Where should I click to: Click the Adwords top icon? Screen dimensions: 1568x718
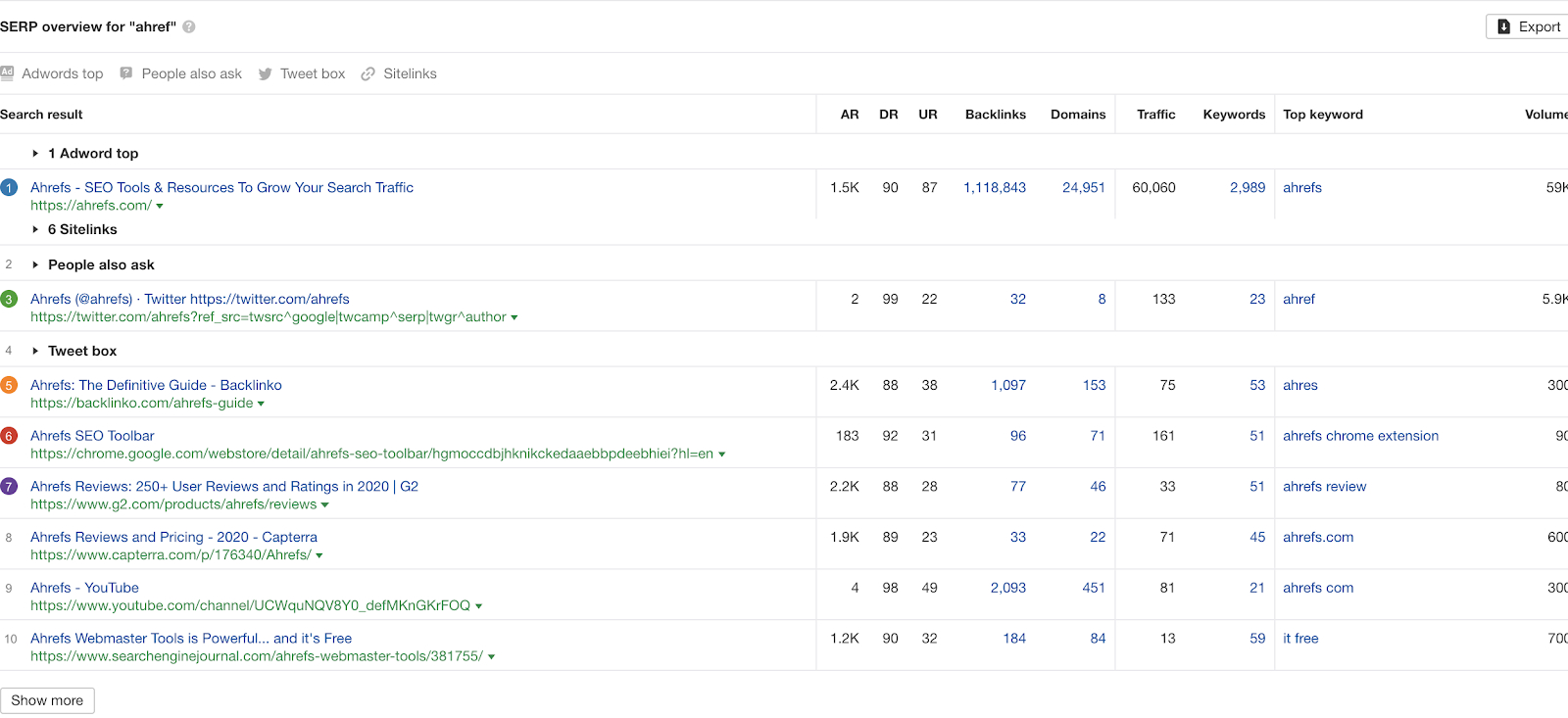coord(7,72)
